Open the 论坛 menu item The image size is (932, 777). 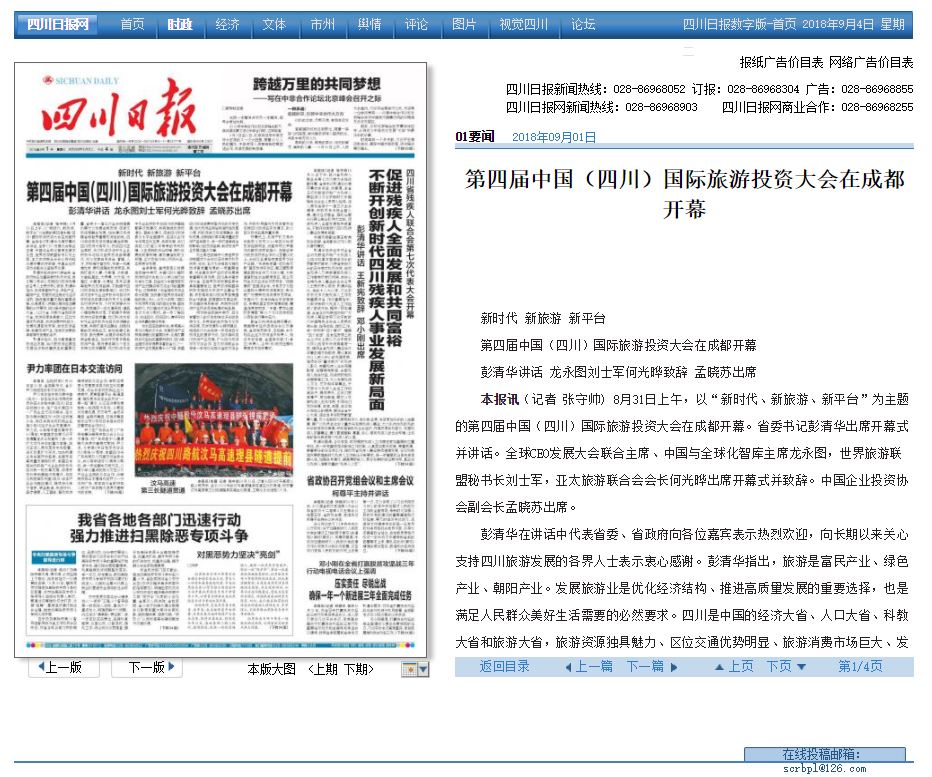583,25
